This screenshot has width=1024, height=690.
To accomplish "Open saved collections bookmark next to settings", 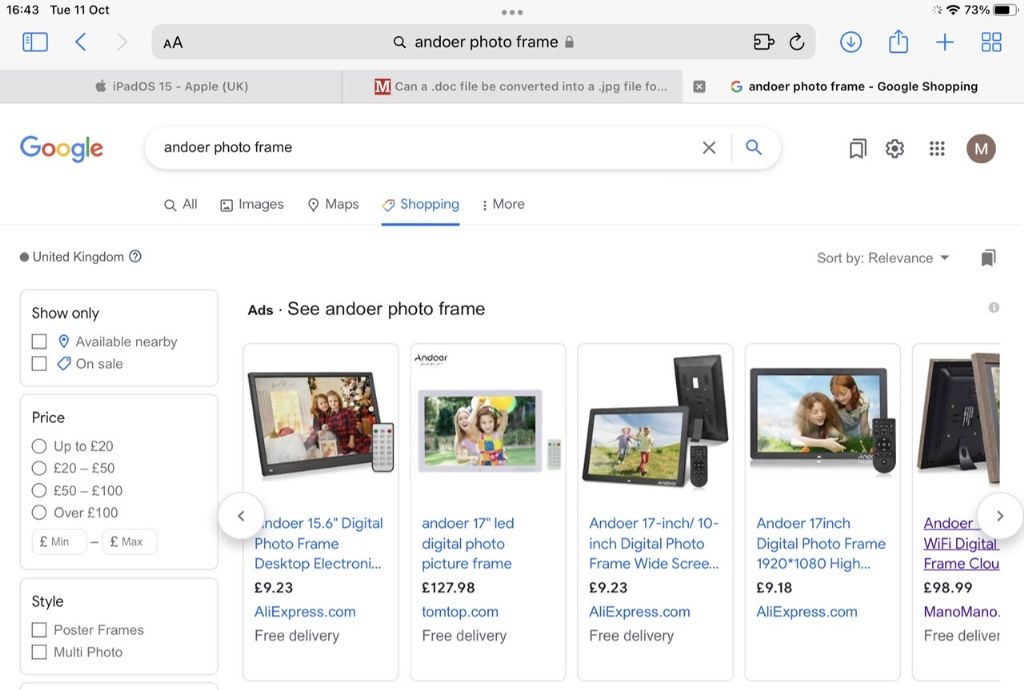I will (857, 149).
